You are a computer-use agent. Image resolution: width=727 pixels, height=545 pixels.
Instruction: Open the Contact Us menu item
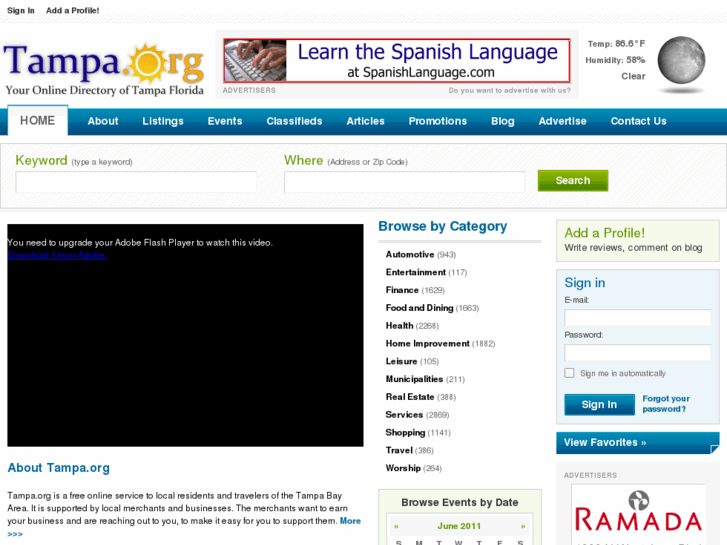[638, 121]
